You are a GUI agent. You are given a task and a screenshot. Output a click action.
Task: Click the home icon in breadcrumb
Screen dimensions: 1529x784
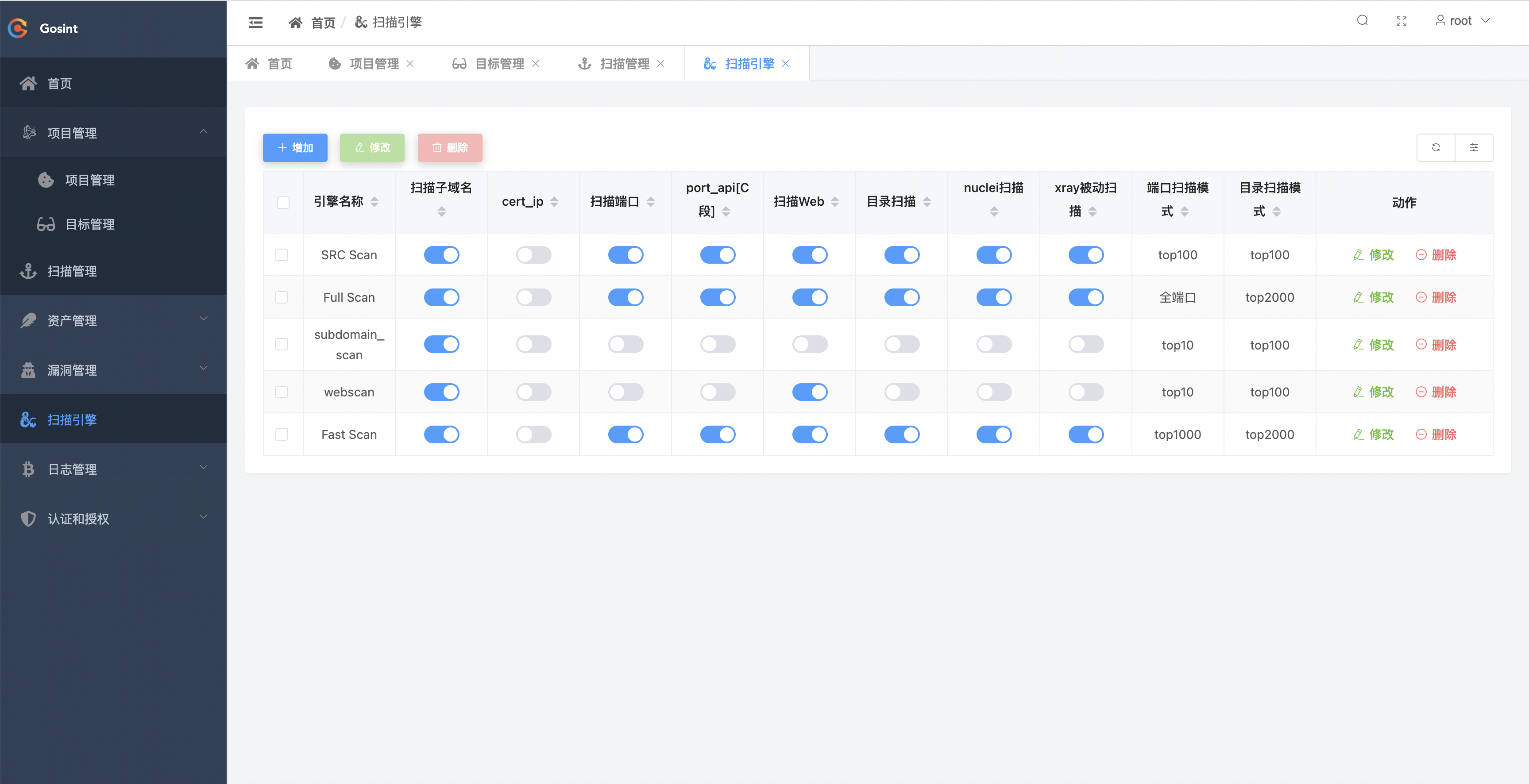click(295, 23)
